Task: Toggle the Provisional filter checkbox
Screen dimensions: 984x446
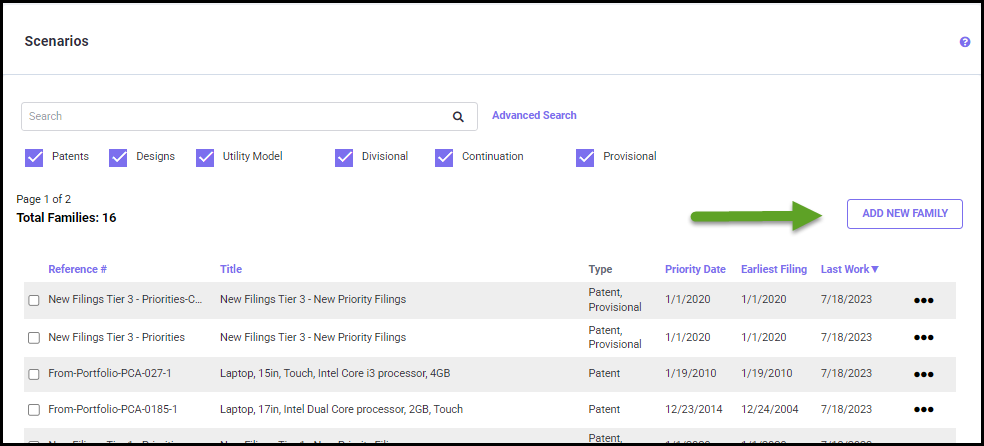Action: tap(585, 157)
